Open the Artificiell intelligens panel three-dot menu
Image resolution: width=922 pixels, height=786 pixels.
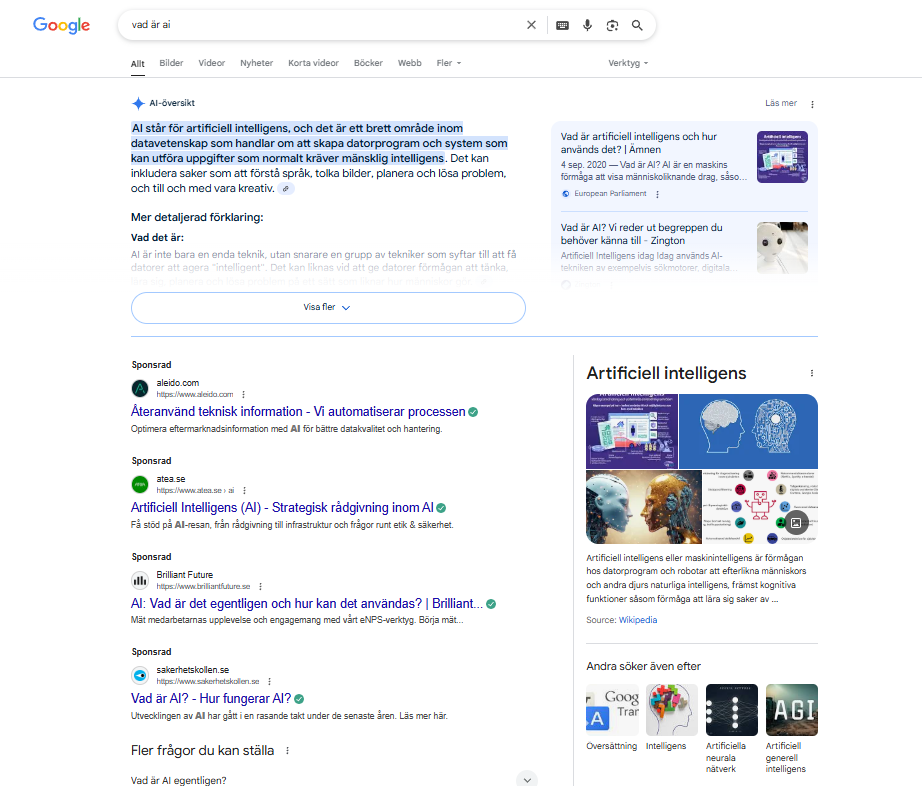click(x=811, y=373)
